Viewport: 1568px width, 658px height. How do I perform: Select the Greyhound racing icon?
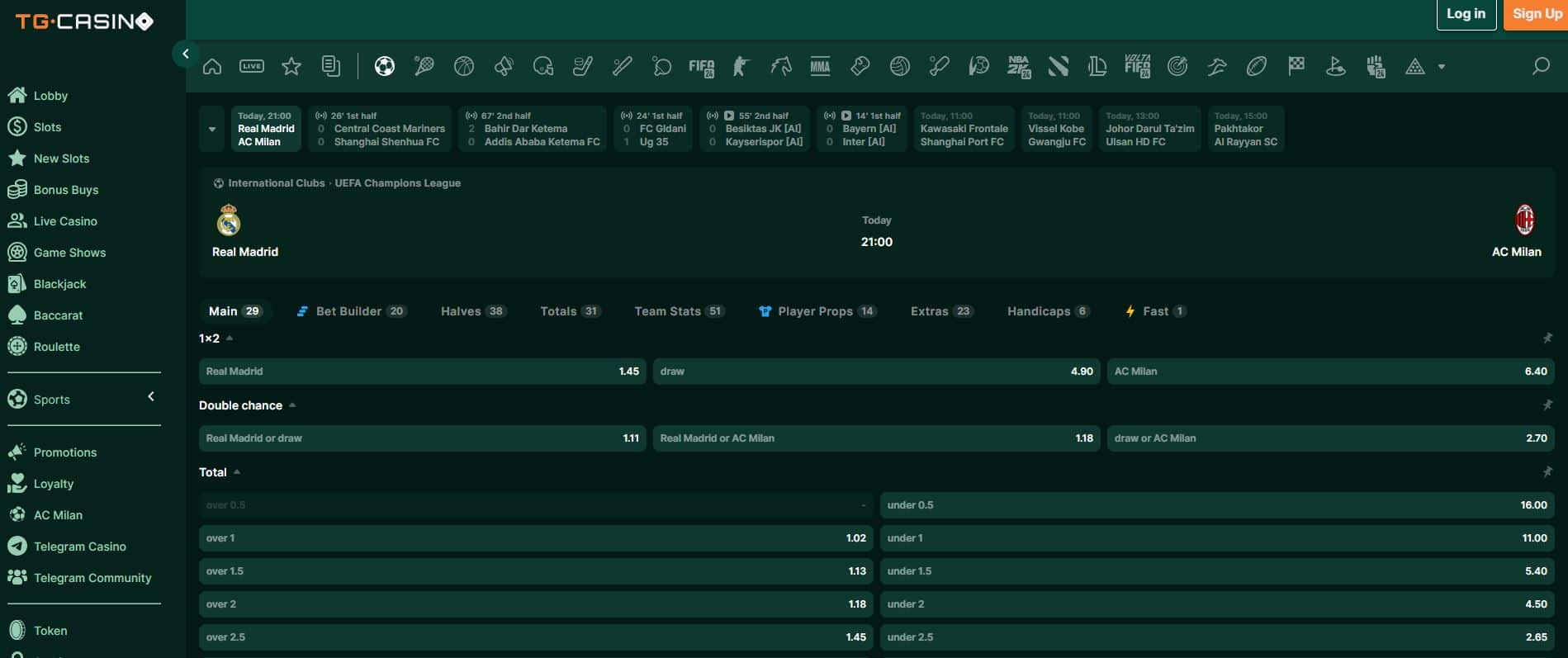click(1217, 67)
